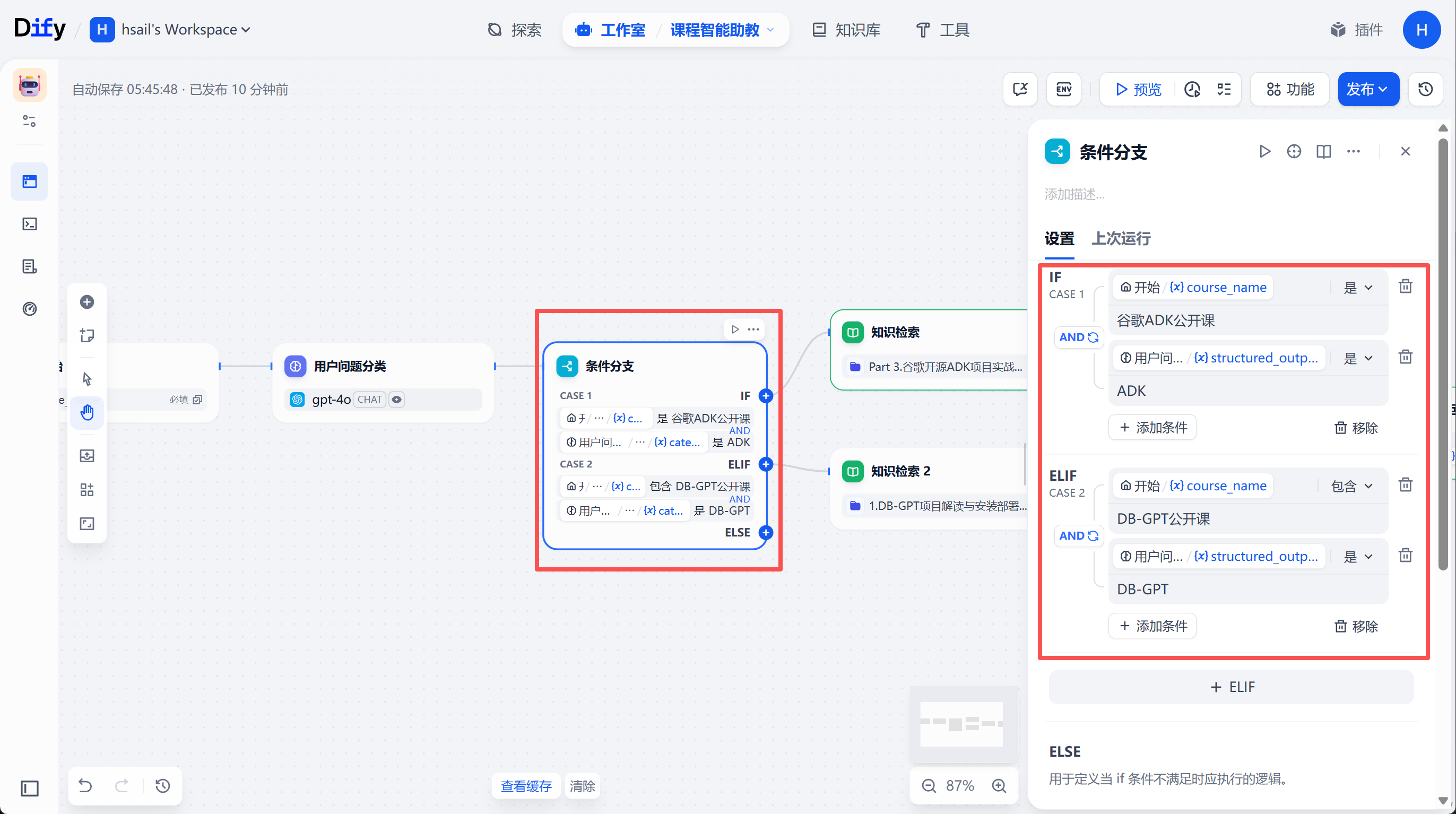Viewport: 1456px width, 814px height.
Task: Click the locate node target icon in panel
Action: (1294, 151)
